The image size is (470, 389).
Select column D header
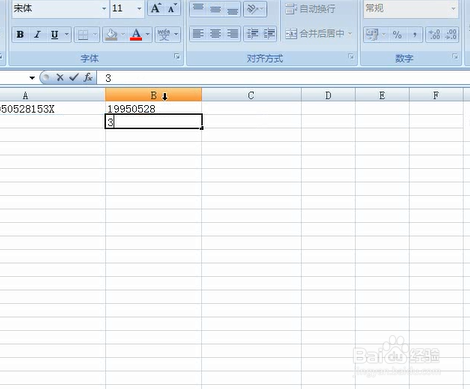click(328, 95)
